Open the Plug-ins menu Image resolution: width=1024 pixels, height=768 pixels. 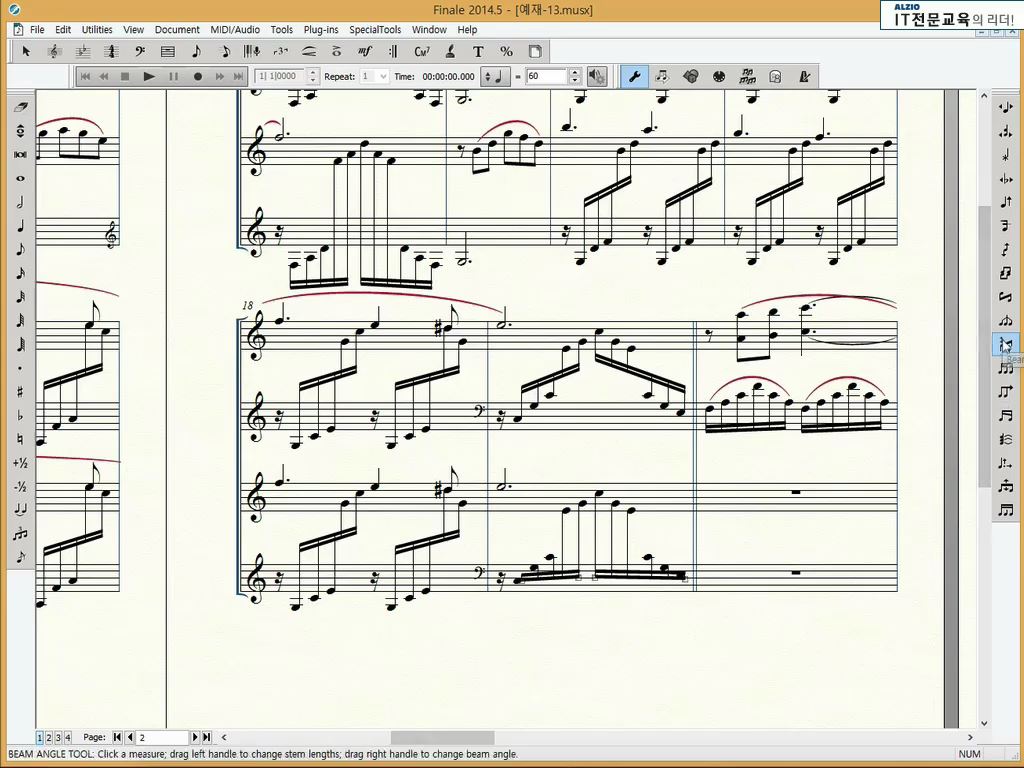tap(321, 29)
